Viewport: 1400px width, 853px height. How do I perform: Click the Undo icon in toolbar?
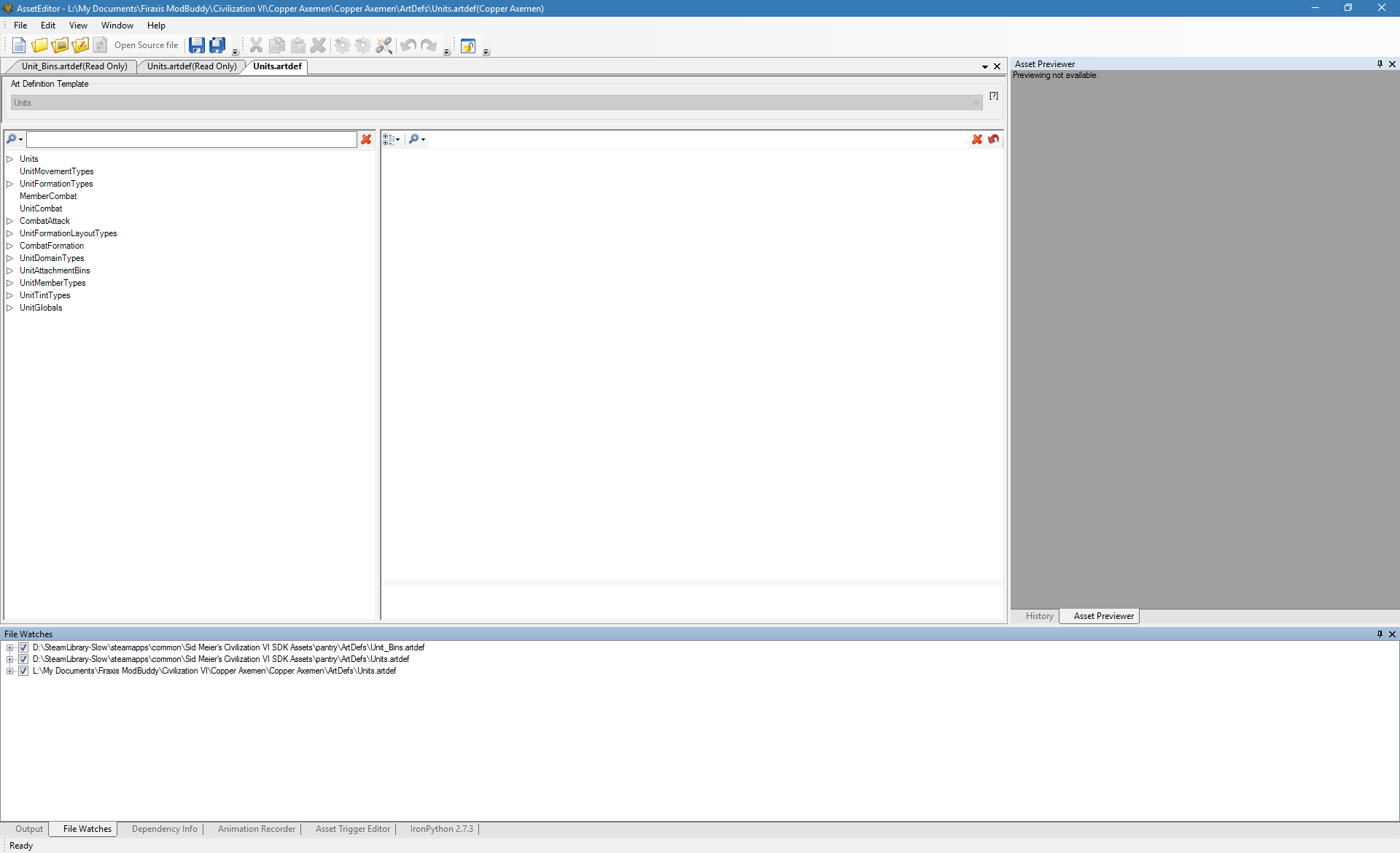409,46
